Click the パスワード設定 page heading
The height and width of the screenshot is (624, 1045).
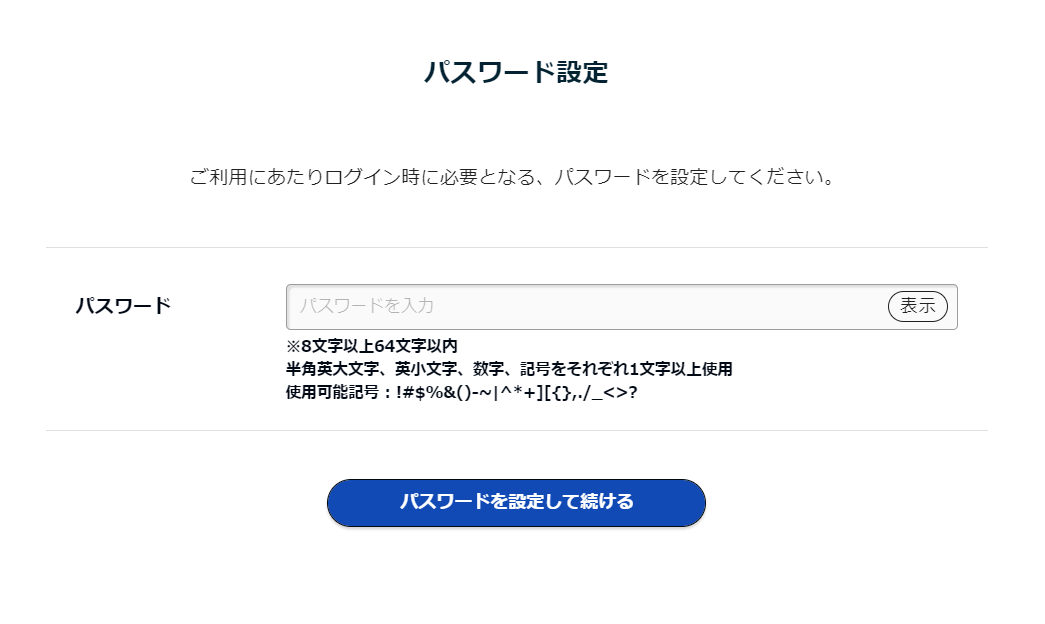516,73
